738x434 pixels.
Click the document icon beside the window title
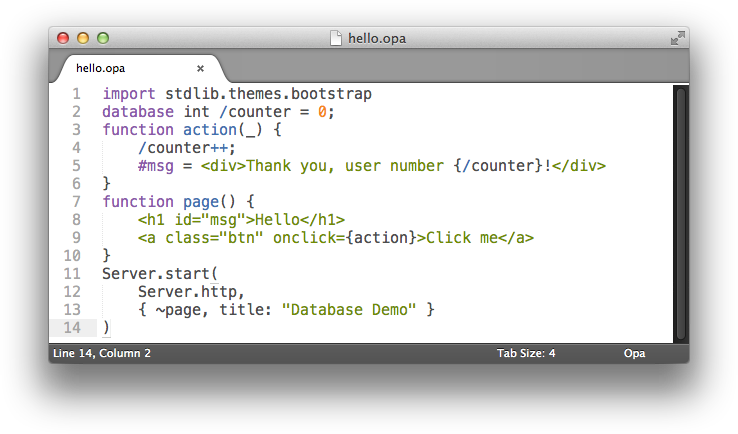click(336, 38)
